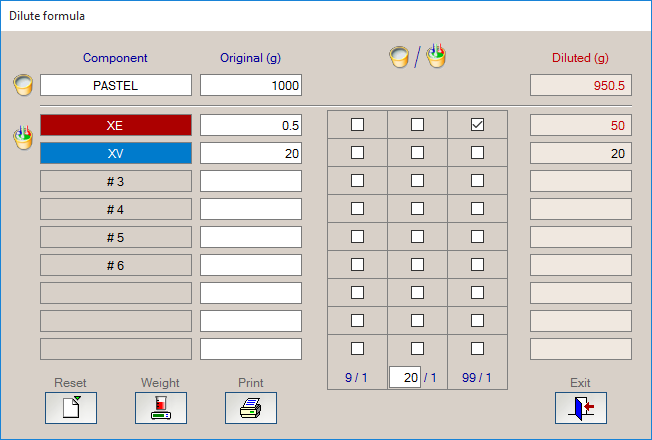This screenshot has width=652, height=440.
Task: Check the 99/1 checkbox for # 5
Action: coord(477,237)
